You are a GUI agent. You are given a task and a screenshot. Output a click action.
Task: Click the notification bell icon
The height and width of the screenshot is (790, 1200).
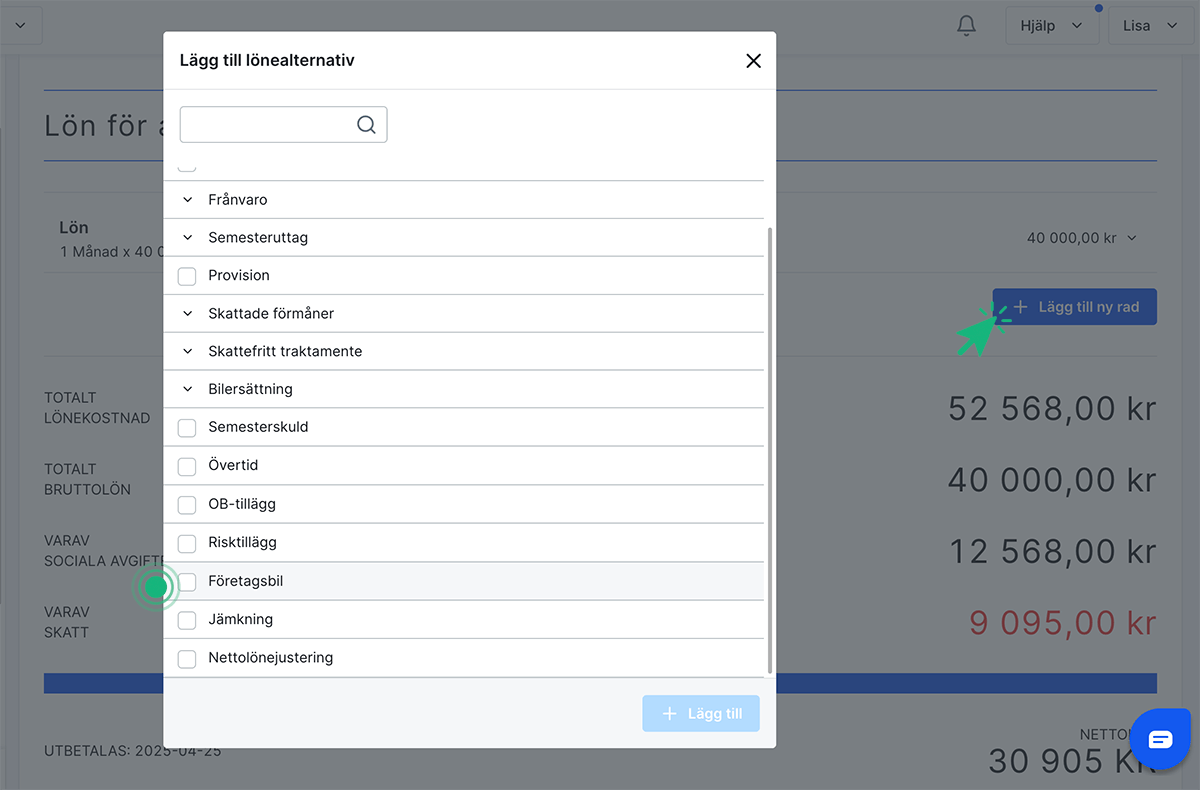[966, 26]
